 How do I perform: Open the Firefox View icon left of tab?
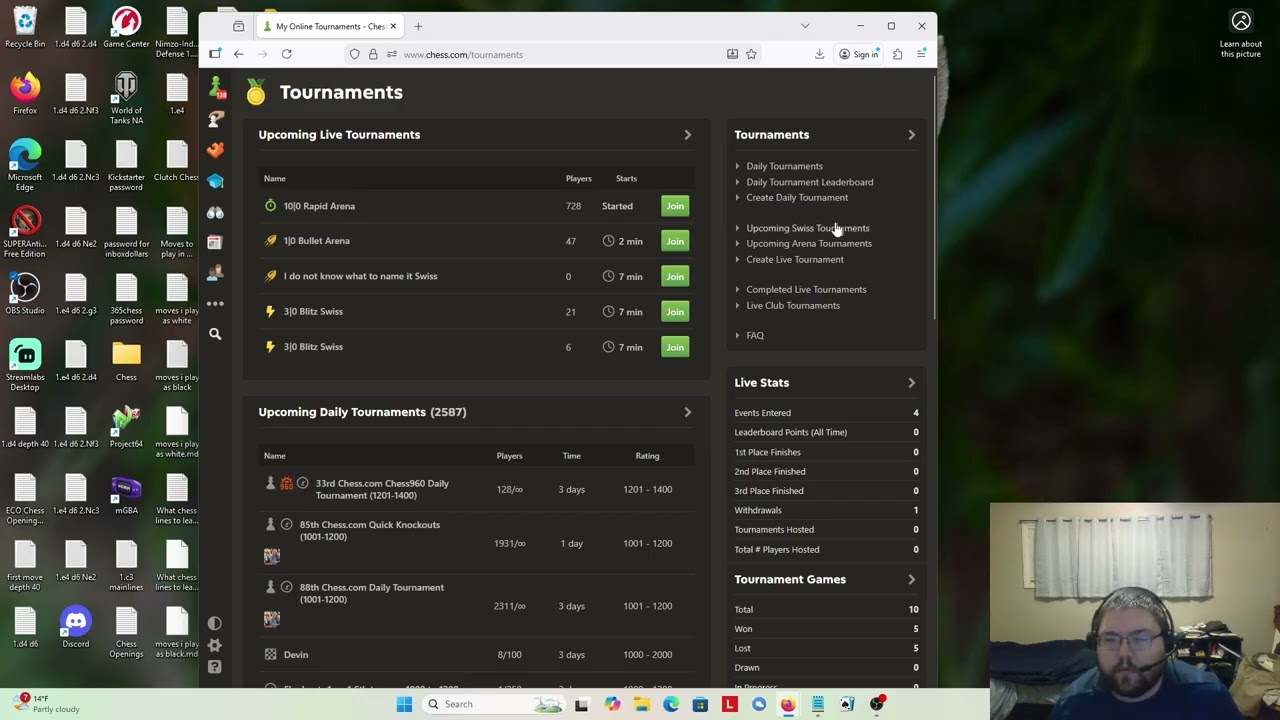238,26
